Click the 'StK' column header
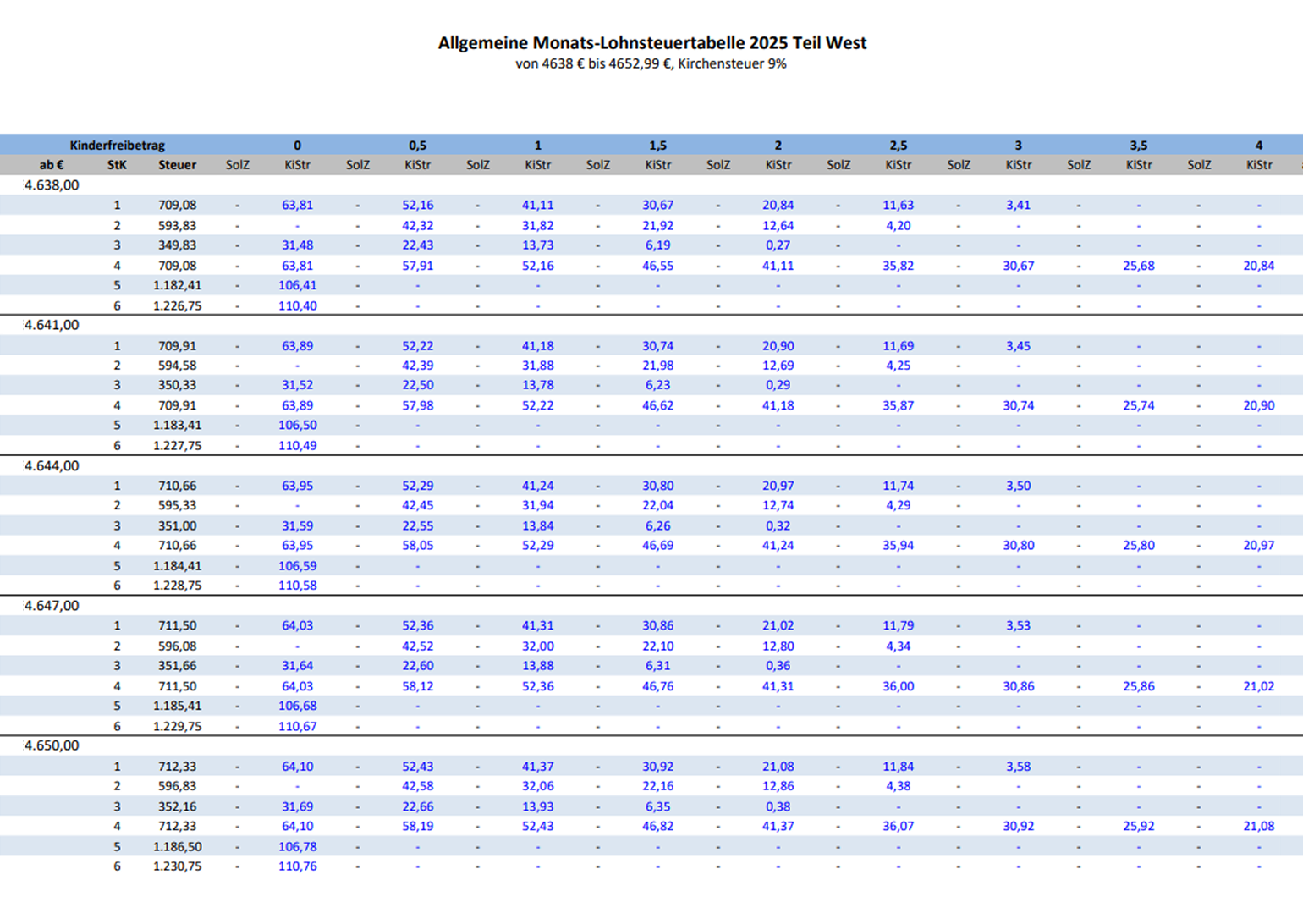1303x924 pixels. point(117,165)
